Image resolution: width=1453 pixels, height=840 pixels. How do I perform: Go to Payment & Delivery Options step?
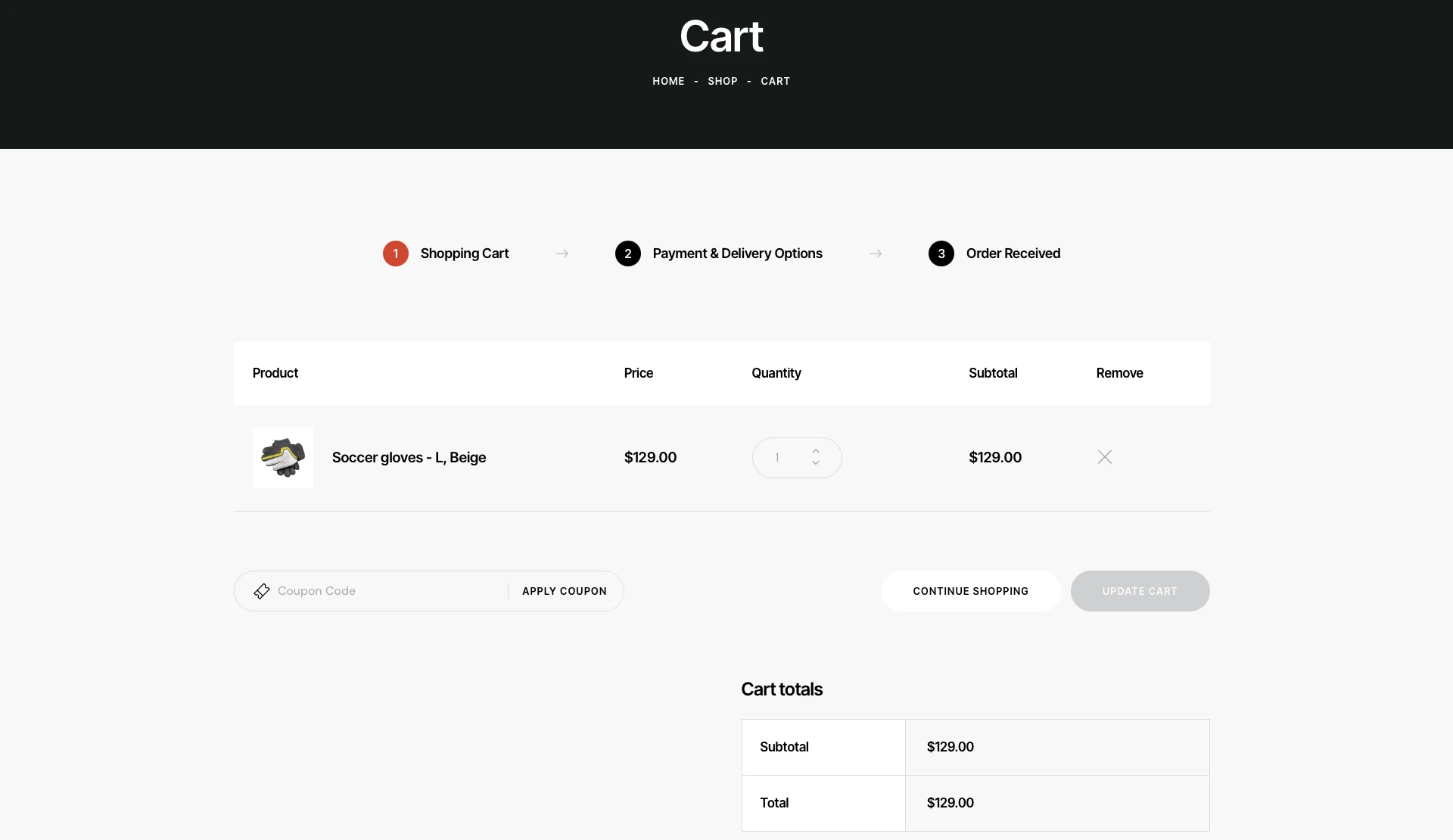737,254
